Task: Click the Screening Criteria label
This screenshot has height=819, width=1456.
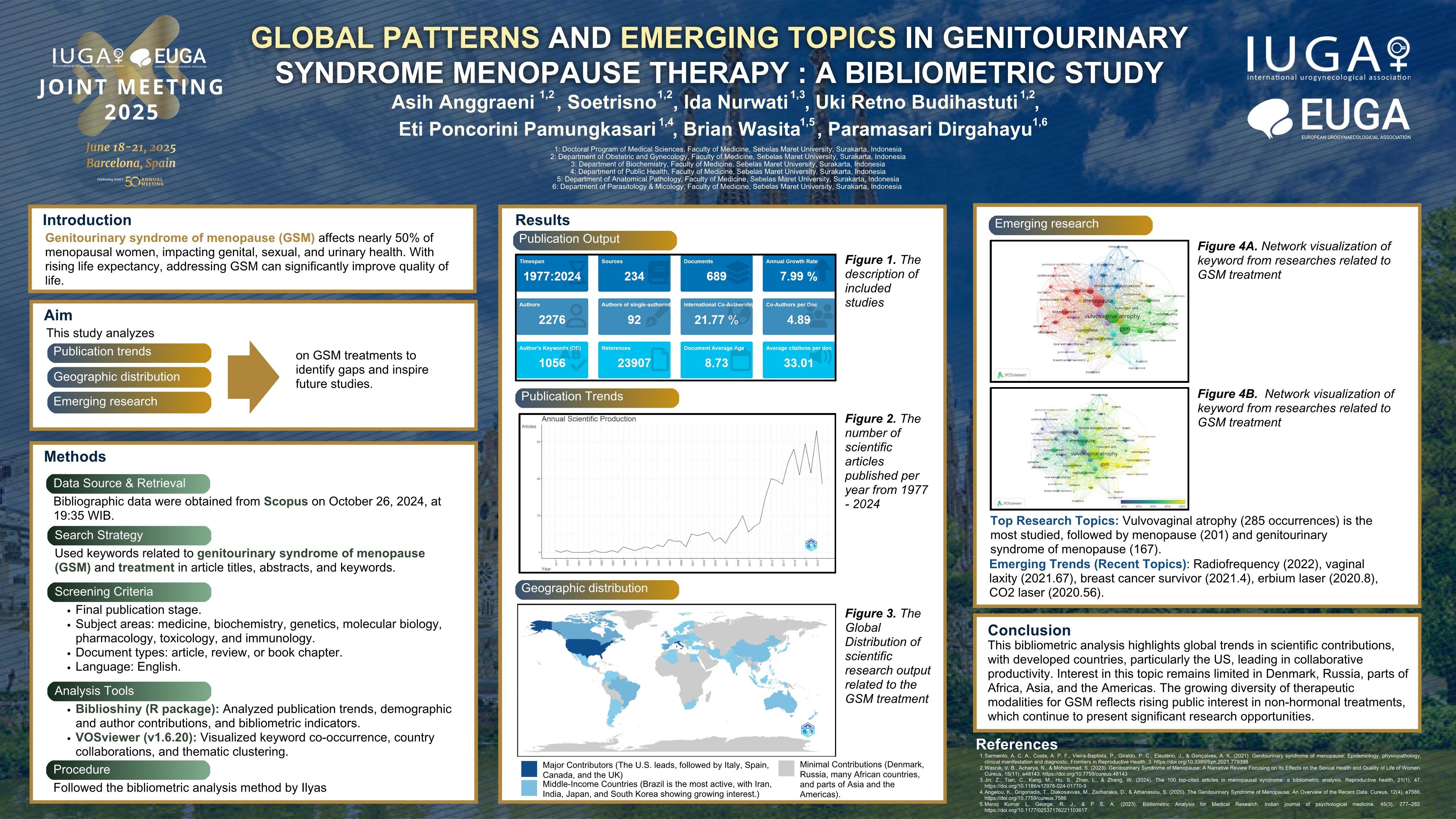Action: click(x=129, y=592)
